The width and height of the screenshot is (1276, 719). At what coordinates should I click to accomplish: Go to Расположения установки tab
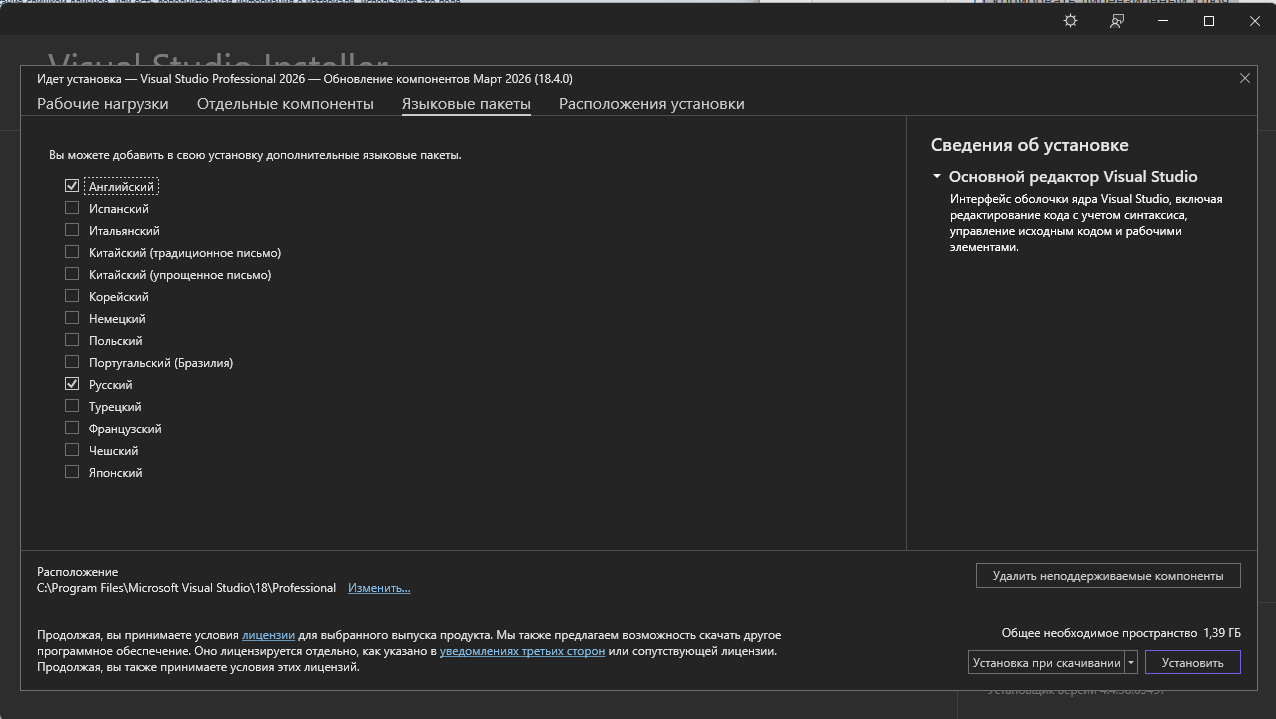point(652,104)
